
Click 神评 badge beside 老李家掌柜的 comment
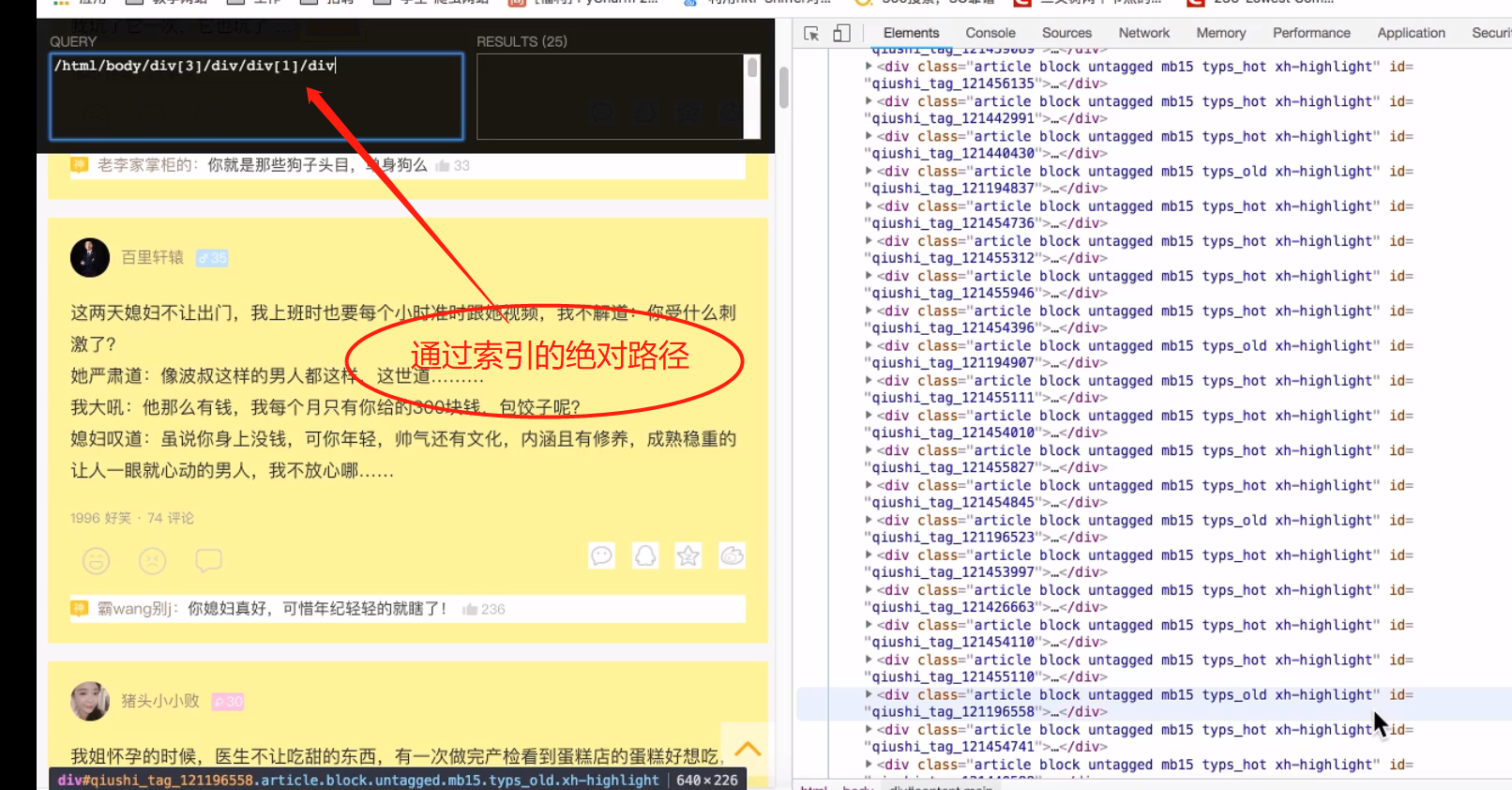(80, 164)
